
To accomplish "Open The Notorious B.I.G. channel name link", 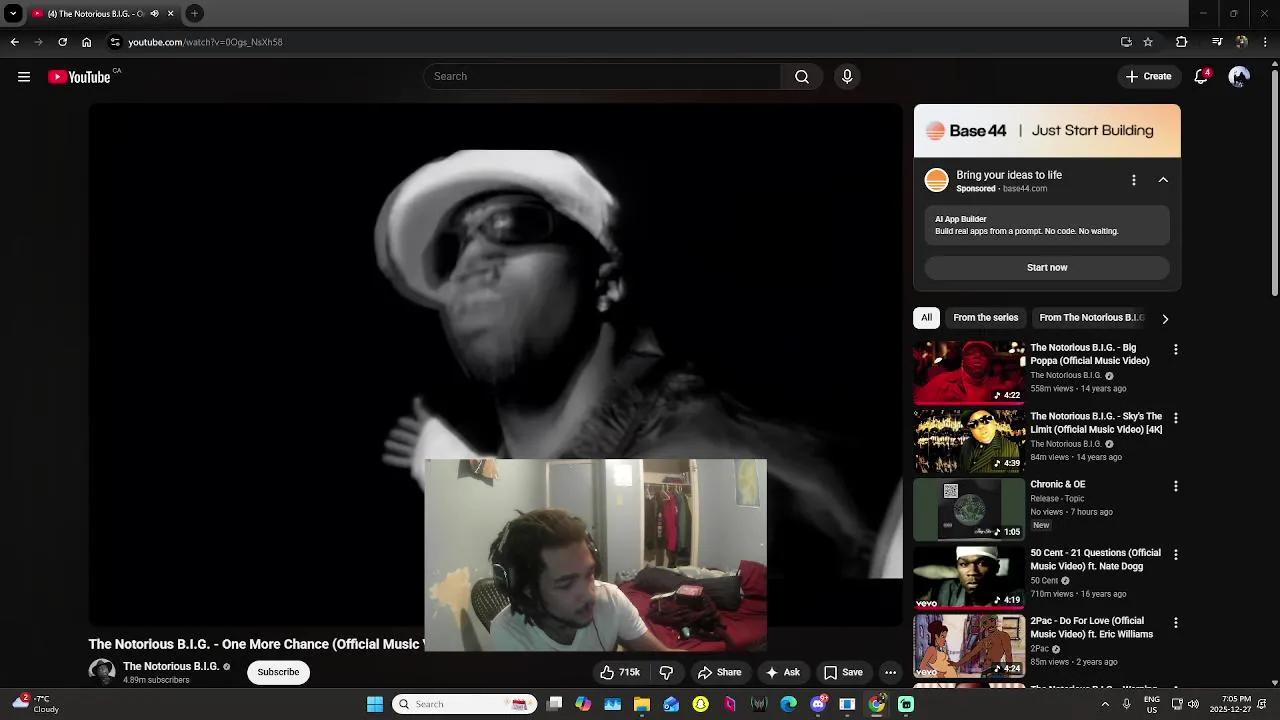I will tap(171, 666).
